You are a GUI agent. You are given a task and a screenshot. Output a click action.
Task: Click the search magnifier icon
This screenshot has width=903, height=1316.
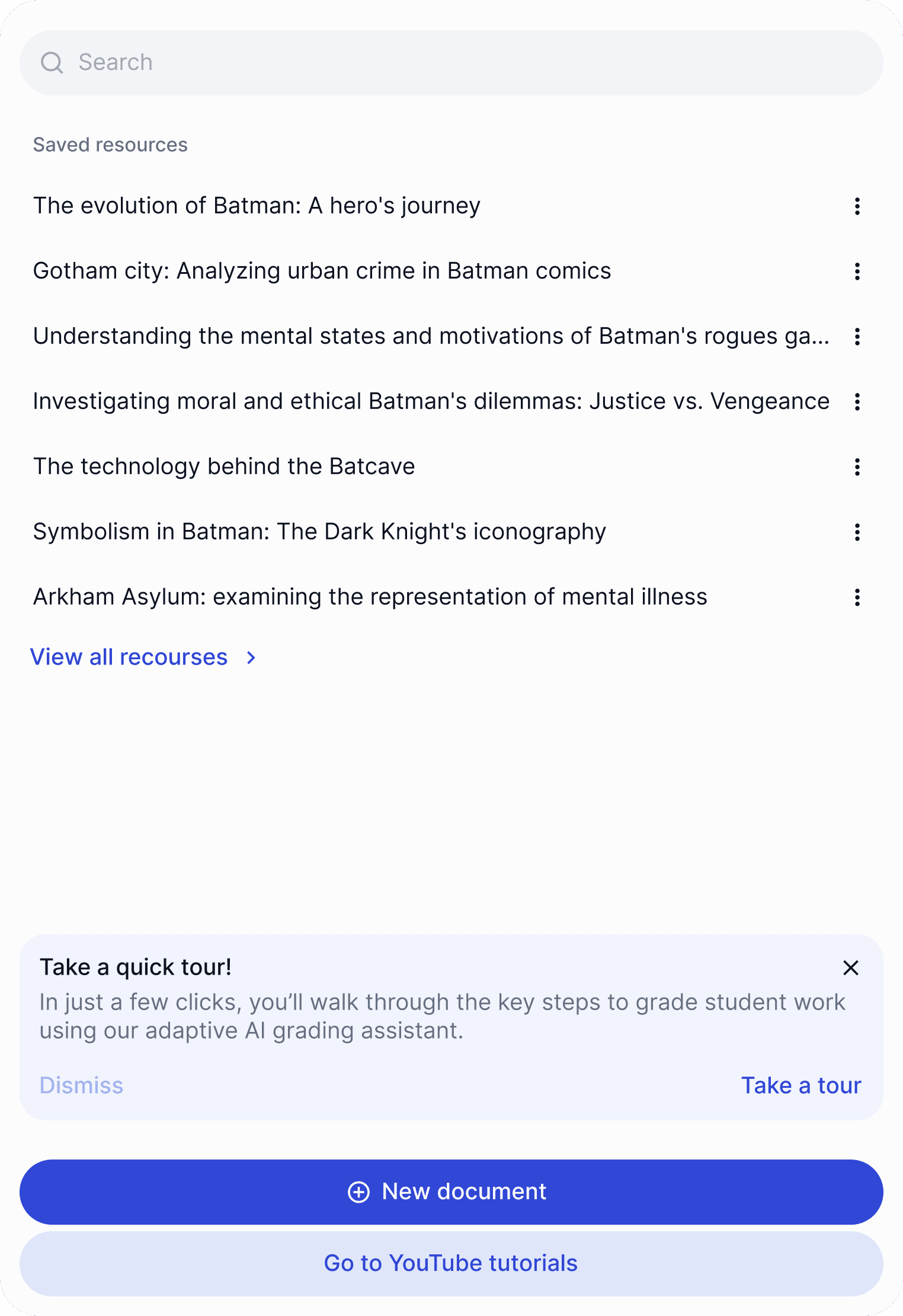[x=52, y=62]
